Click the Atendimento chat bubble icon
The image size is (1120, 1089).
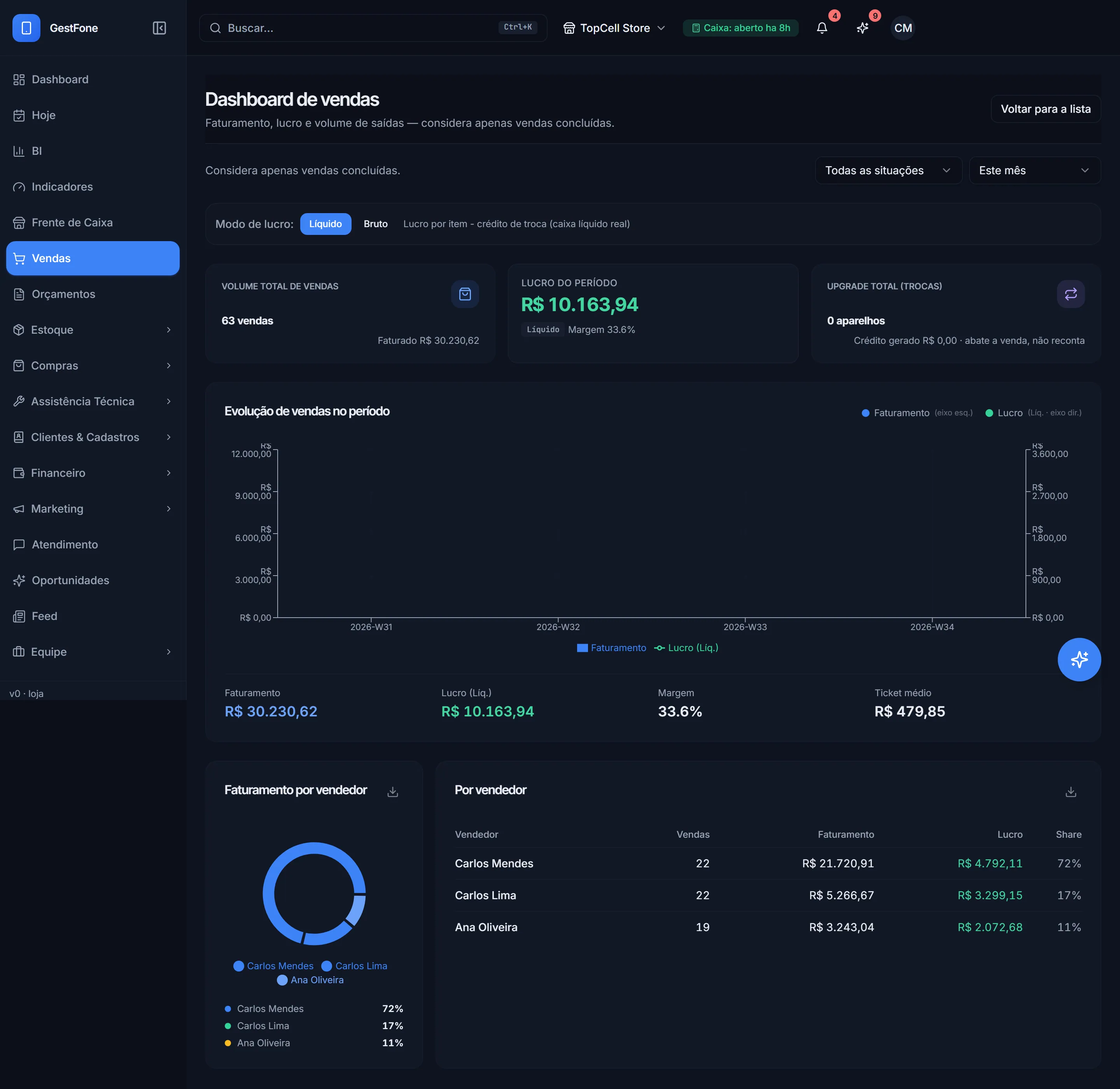click(x=19, y=544)
